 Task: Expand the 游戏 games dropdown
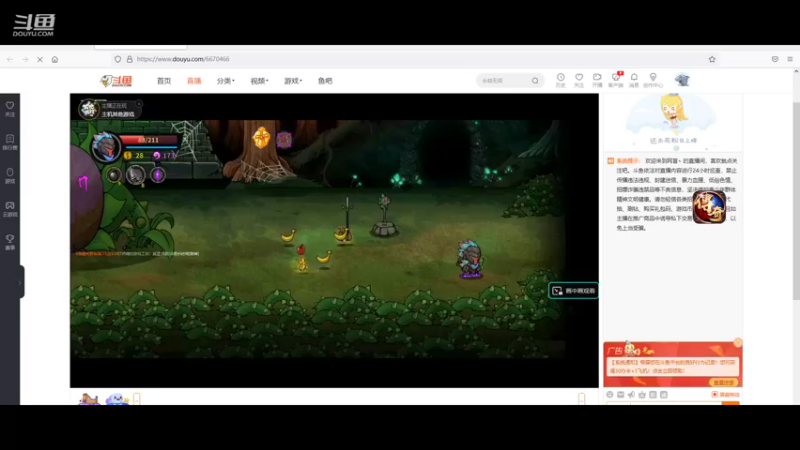pos(293,81)
